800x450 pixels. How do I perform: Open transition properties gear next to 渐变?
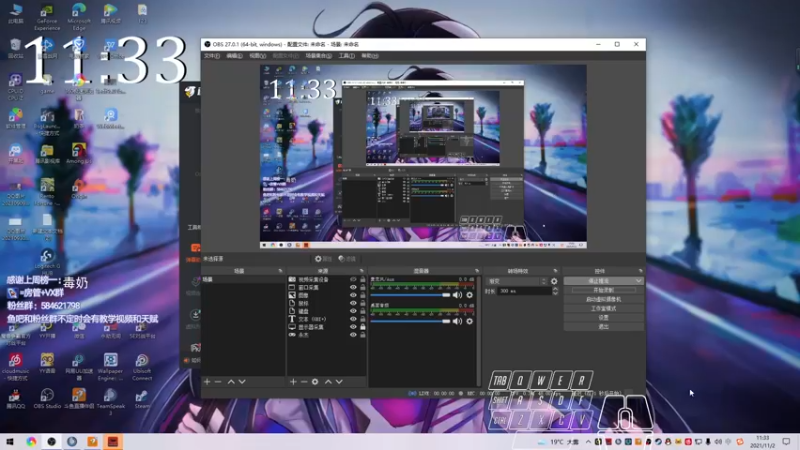coord(554,281)
